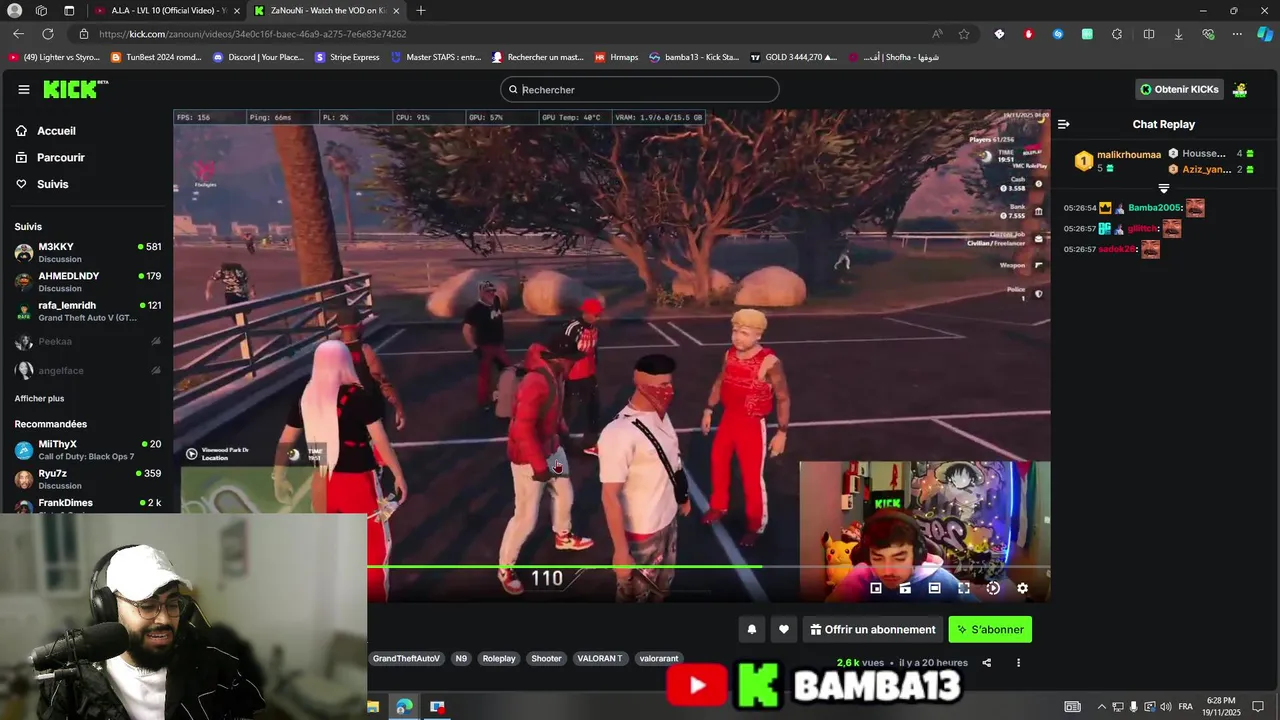Image resolution: width=1280 pixels, height=720 pixels.
Task: Go to Accueil in the sidebar
Action: [x=56, y=131]
